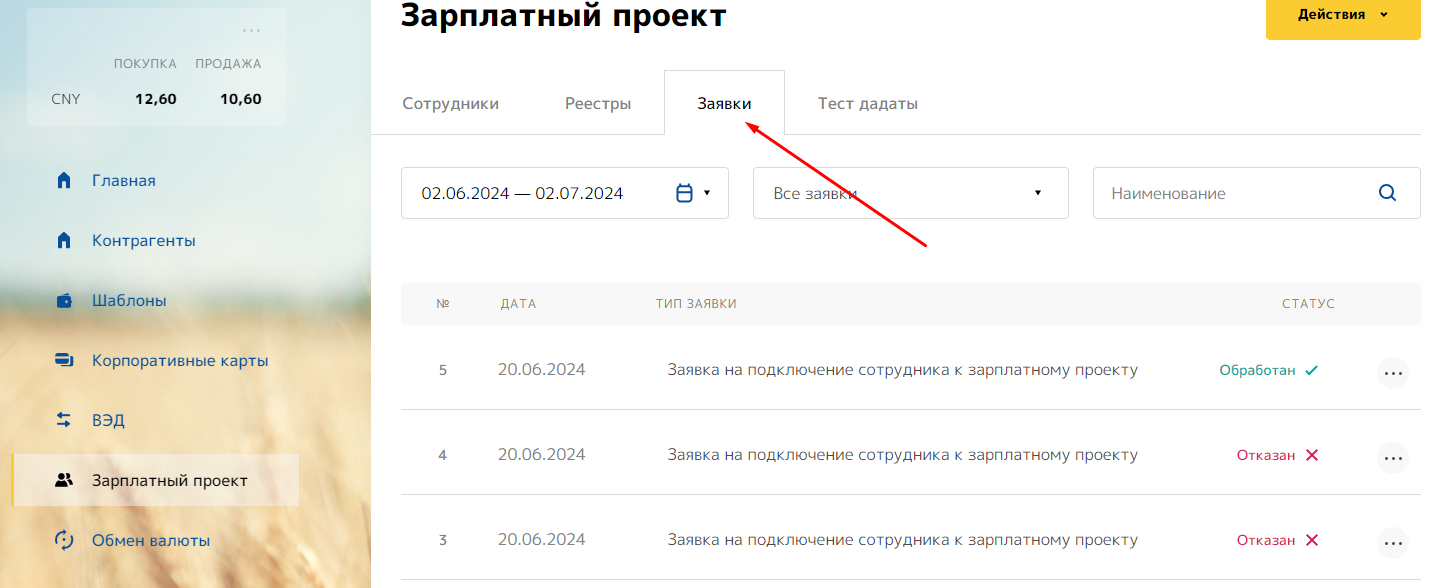Expand the Действия dropdown button

1342,15
